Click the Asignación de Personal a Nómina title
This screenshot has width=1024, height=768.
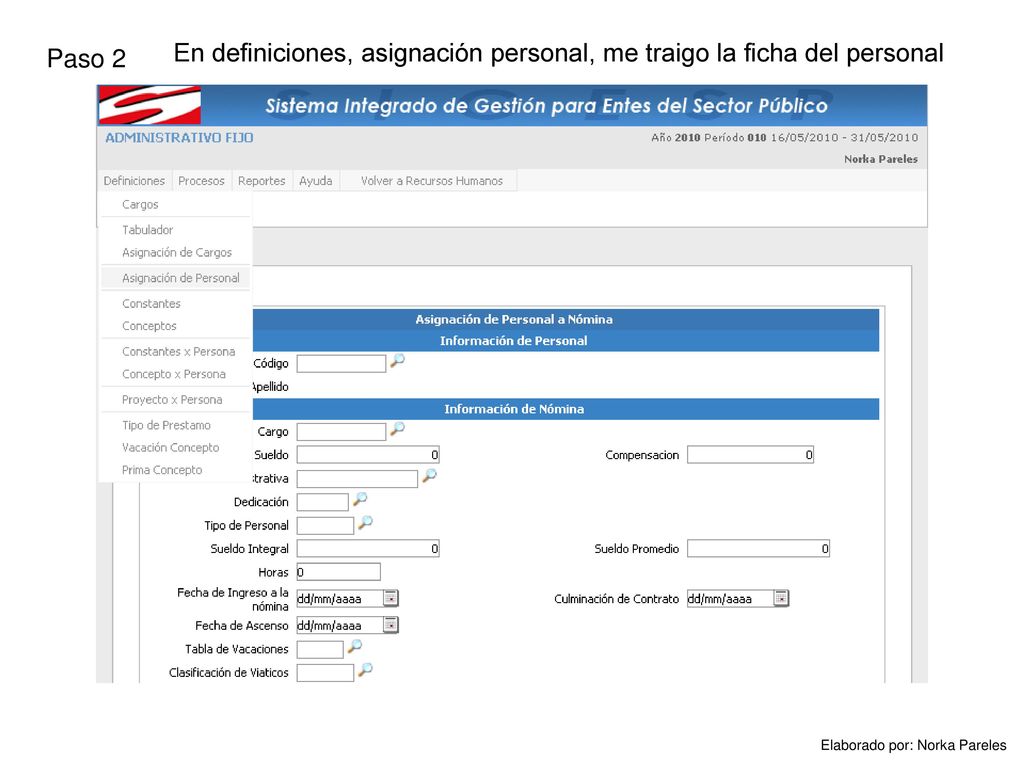514,319
